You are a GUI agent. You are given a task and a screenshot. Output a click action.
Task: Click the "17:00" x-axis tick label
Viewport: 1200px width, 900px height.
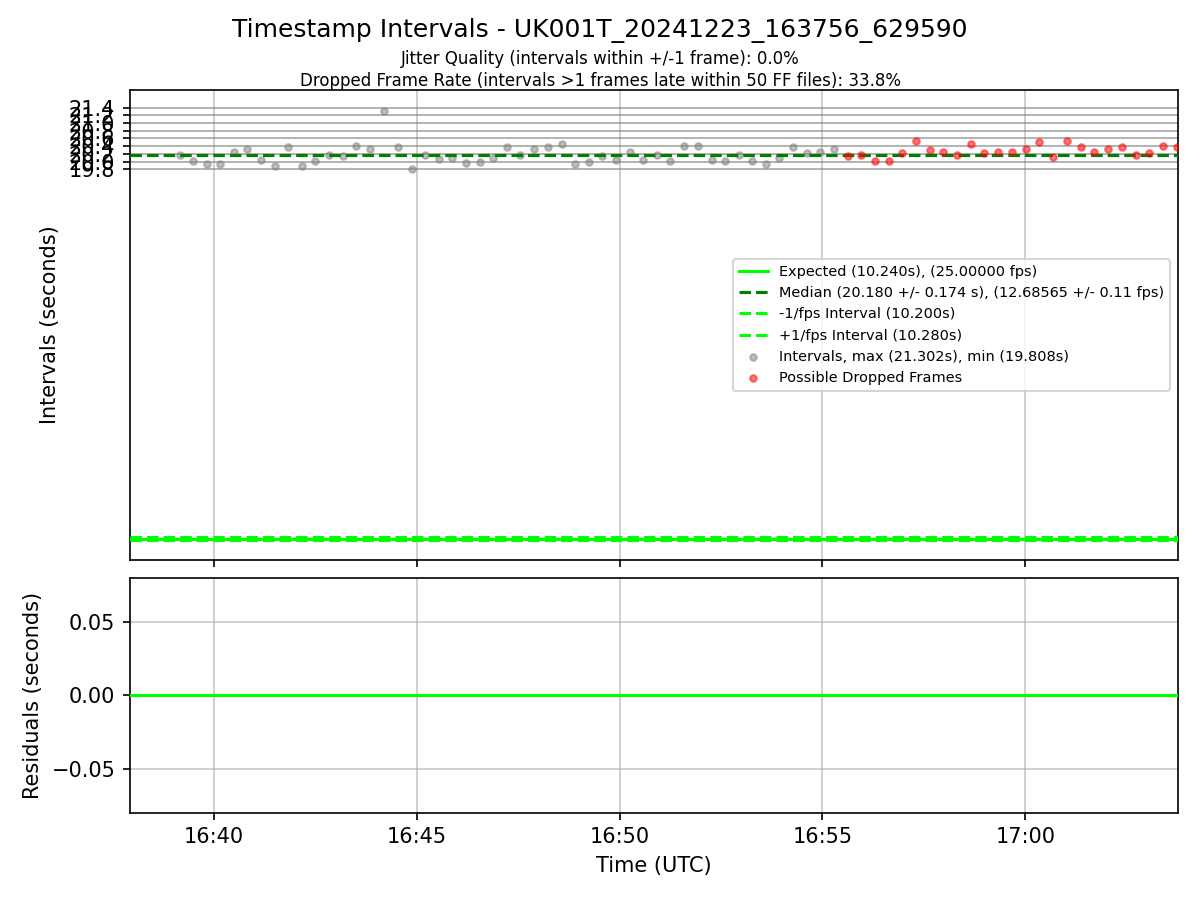(x=1025, y=834)
